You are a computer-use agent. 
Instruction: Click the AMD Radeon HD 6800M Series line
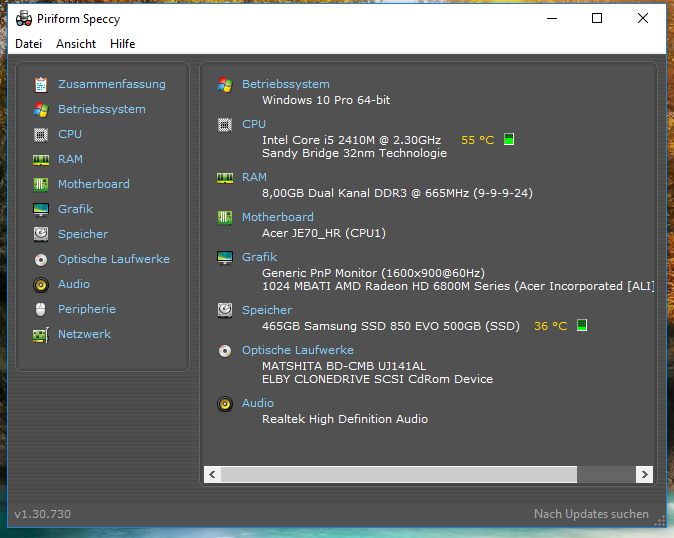coord(458,286)
